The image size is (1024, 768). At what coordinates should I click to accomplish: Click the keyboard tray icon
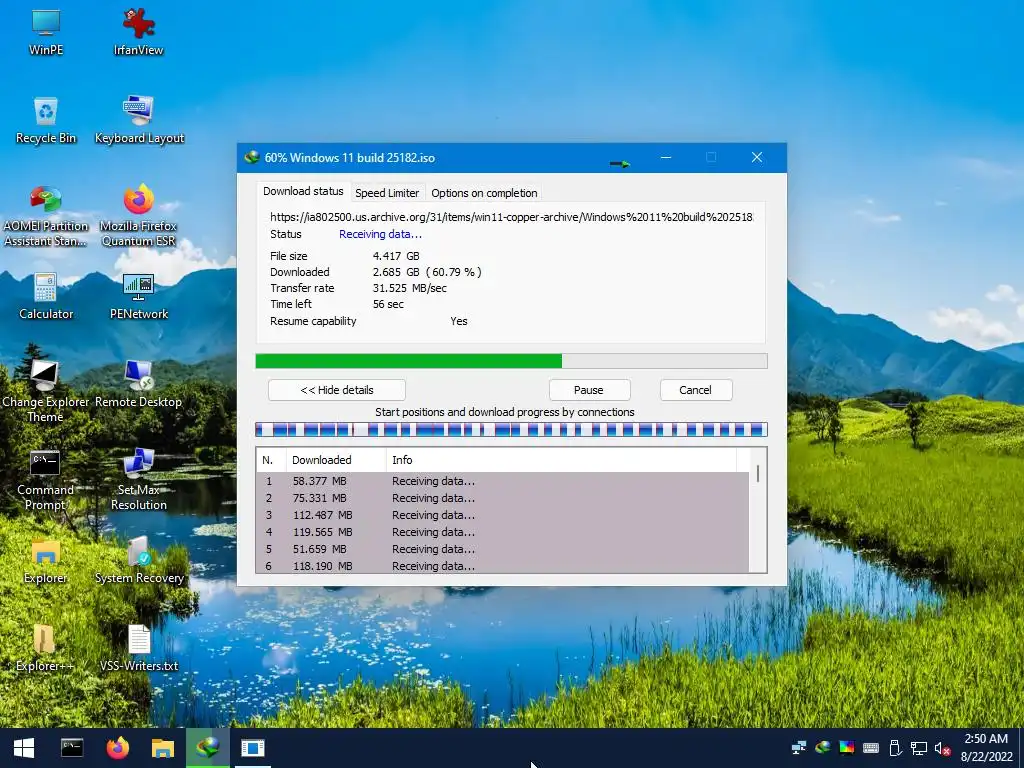871,748
